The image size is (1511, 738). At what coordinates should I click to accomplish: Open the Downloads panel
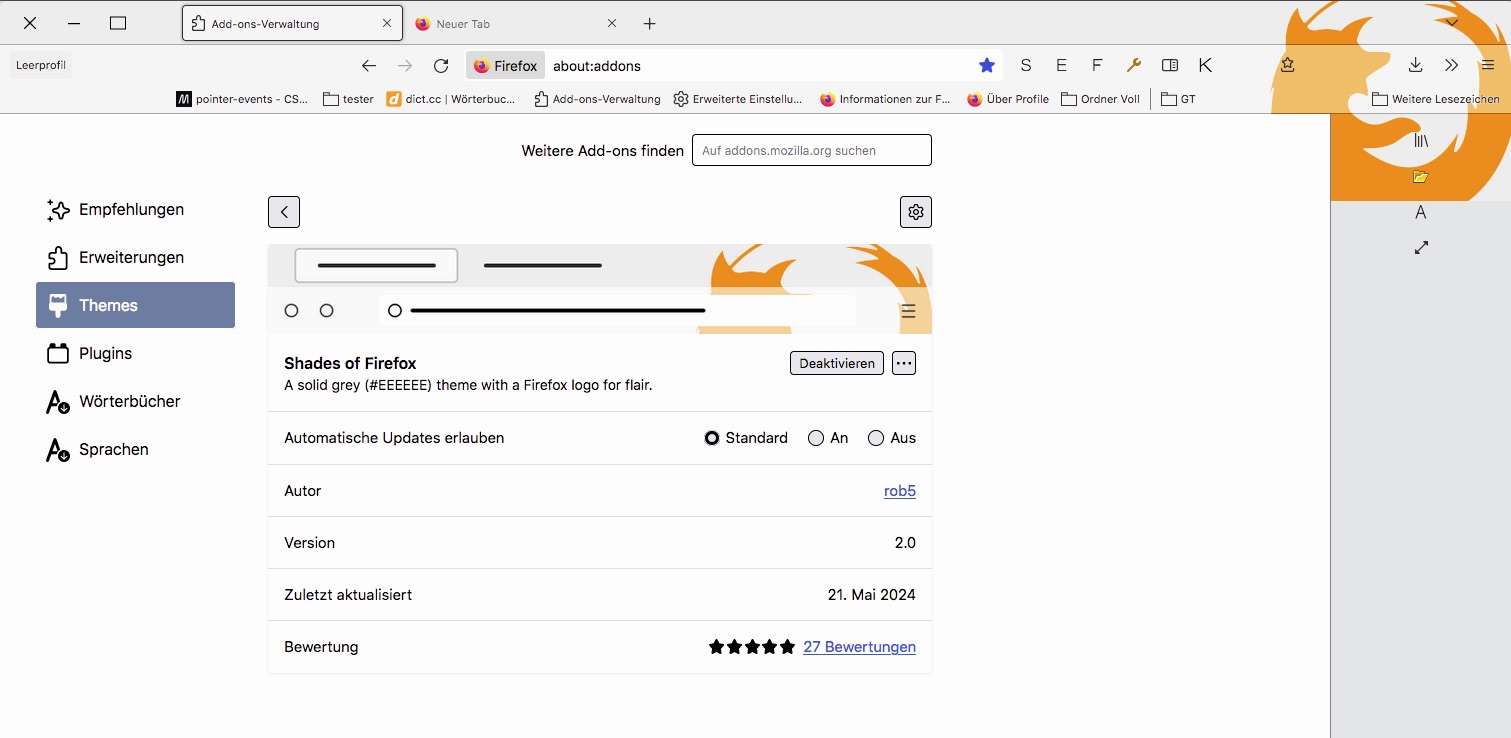[x=1415, y=66]
